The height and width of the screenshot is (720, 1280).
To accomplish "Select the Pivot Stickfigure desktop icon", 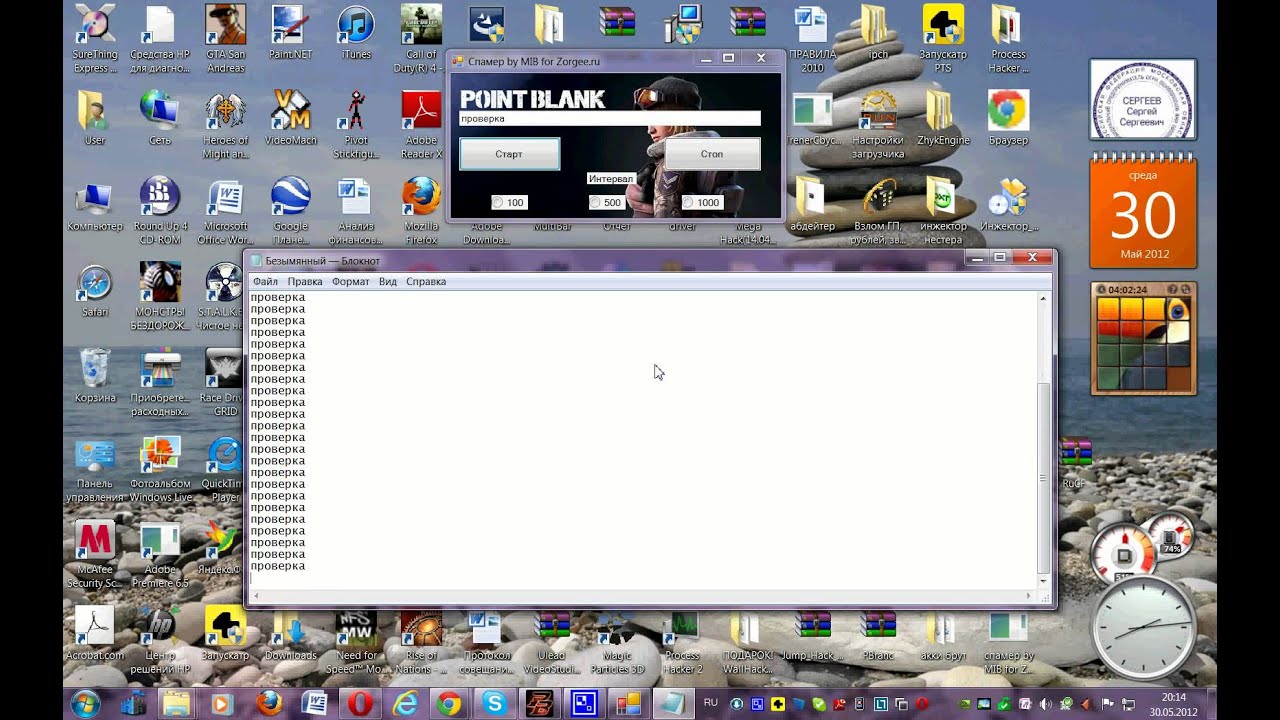I will click(356, 124).
